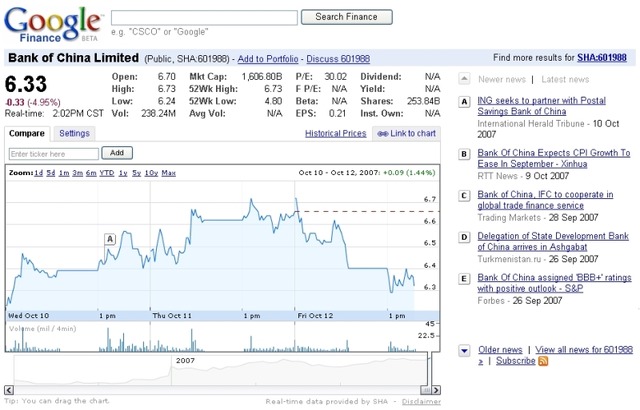Click the date range Oct 10 - Oct 12, 2007
This screenshot has height=410, width=640.
tap(340, 173)
